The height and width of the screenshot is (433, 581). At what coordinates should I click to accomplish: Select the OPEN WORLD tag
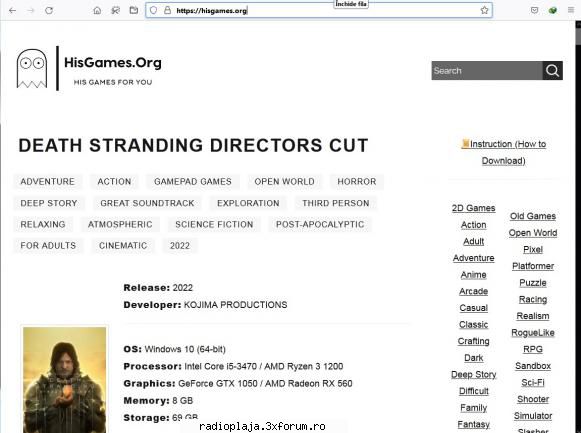pos(285,181)
